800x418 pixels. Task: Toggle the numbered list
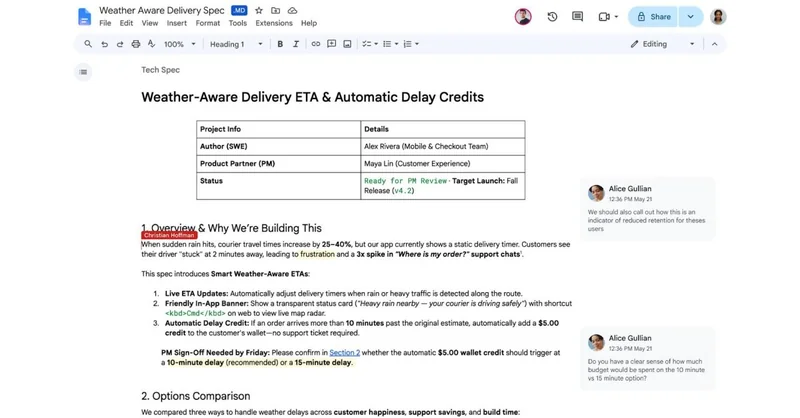click(x=408, y=44)
